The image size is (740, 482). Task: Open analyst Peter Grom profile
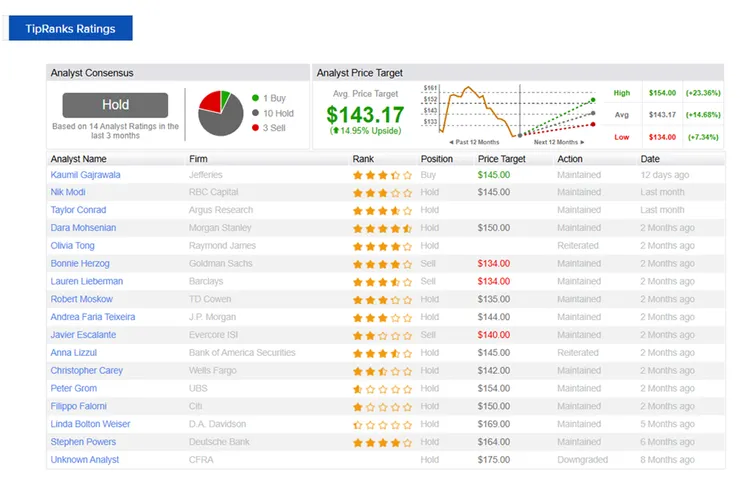(74, 389)
